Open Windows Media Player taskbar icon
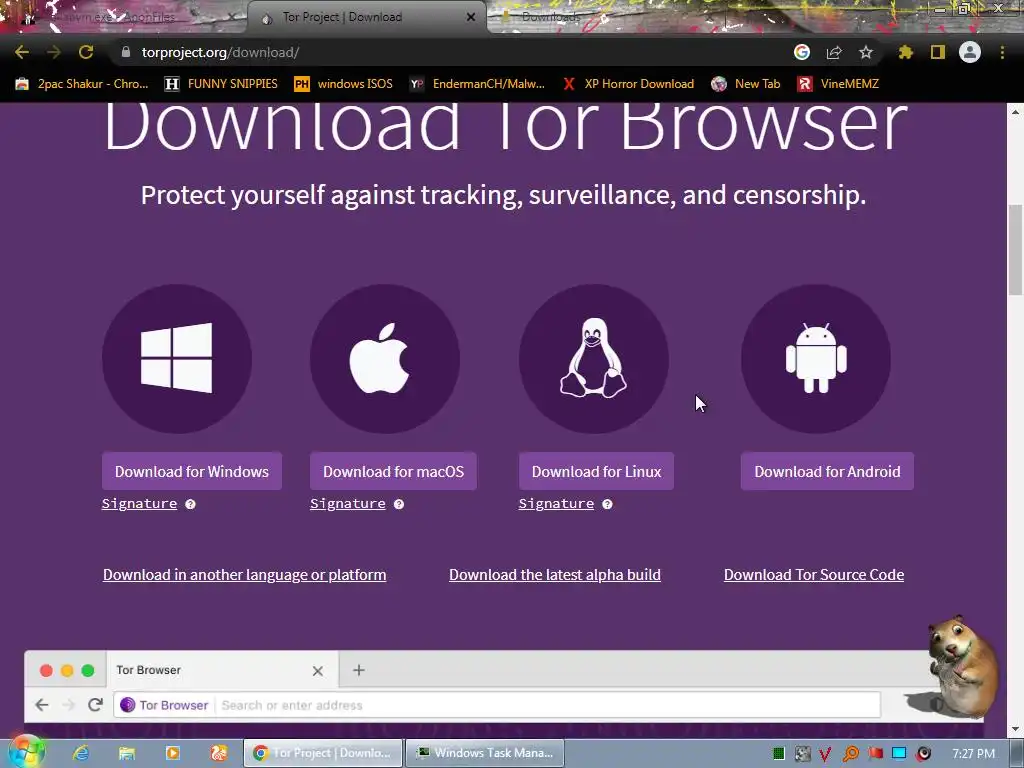The width and height of the screenshot is (1024, 768). 172,753
